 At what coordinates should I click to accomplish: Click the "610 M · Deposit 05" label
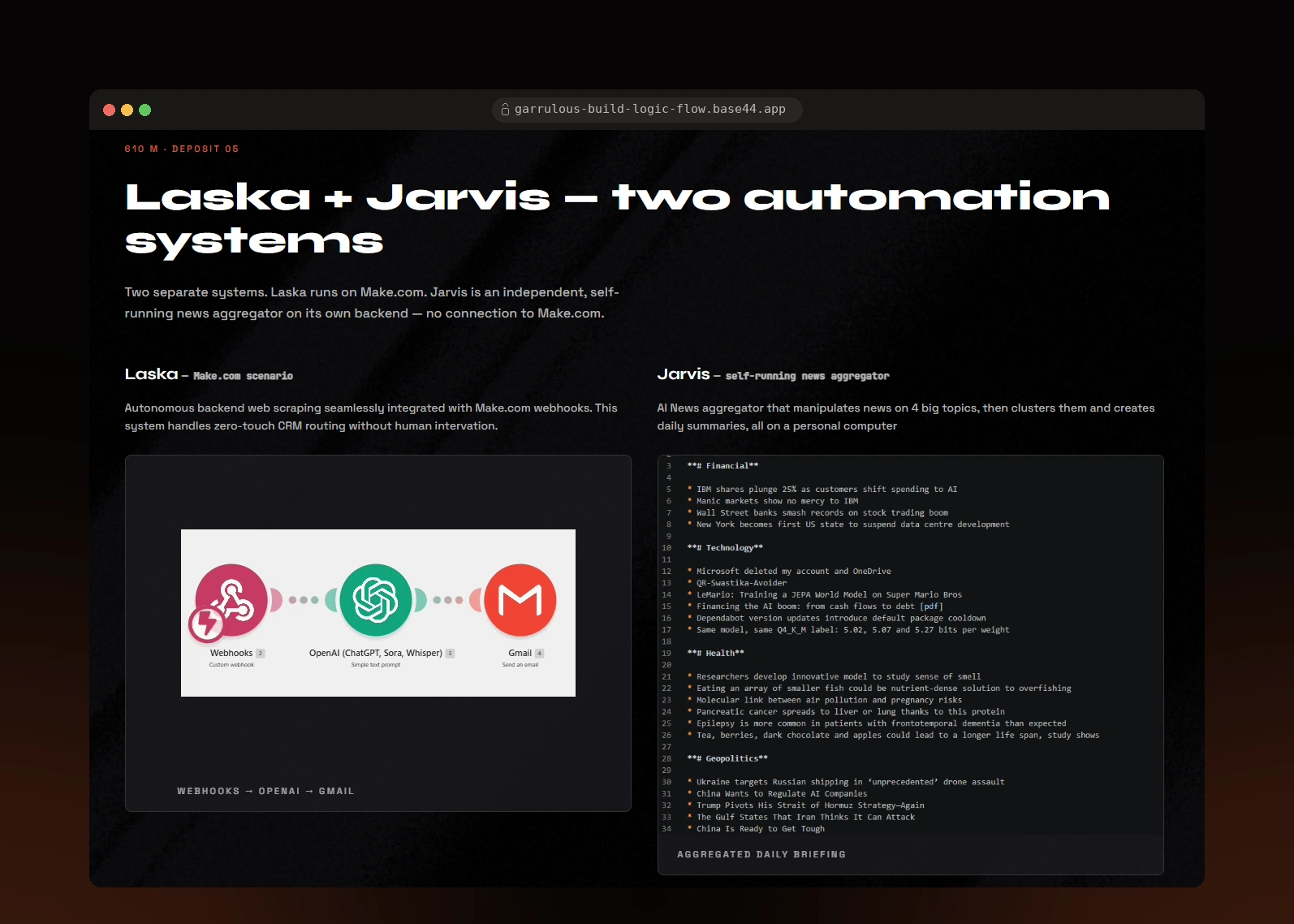[x=182, y=149]
